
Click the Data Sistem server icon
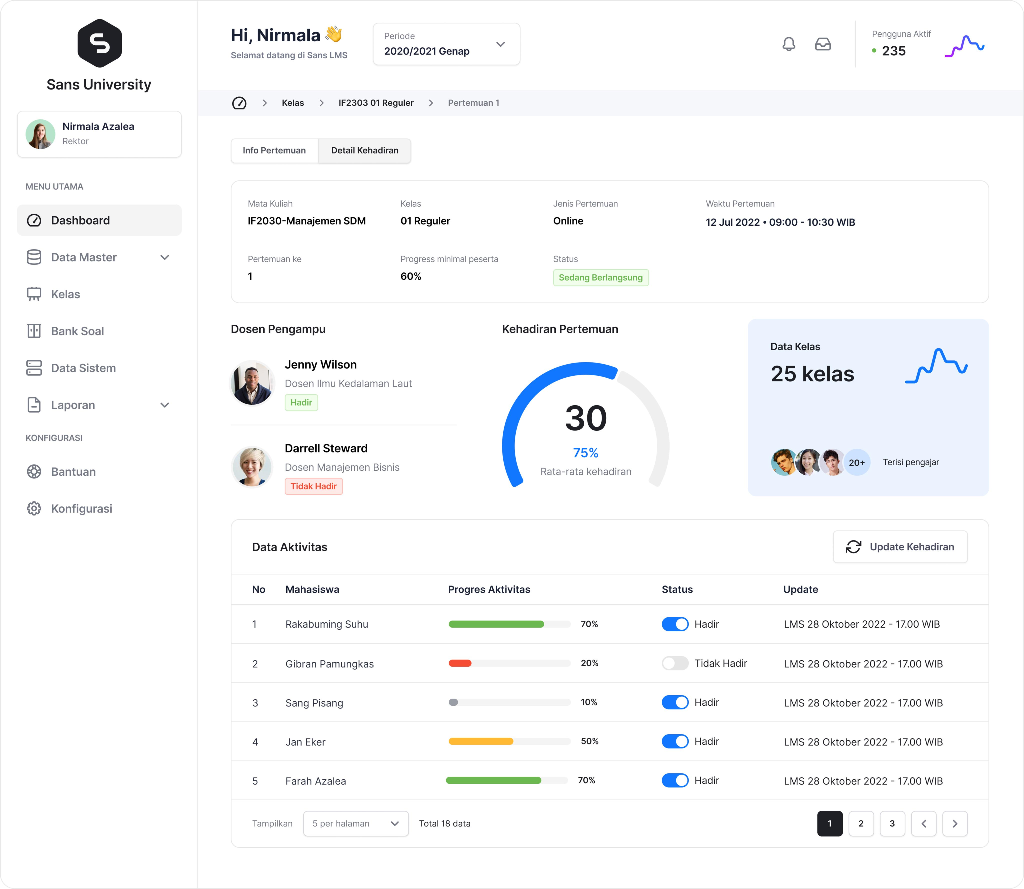(x=34, y=368)
